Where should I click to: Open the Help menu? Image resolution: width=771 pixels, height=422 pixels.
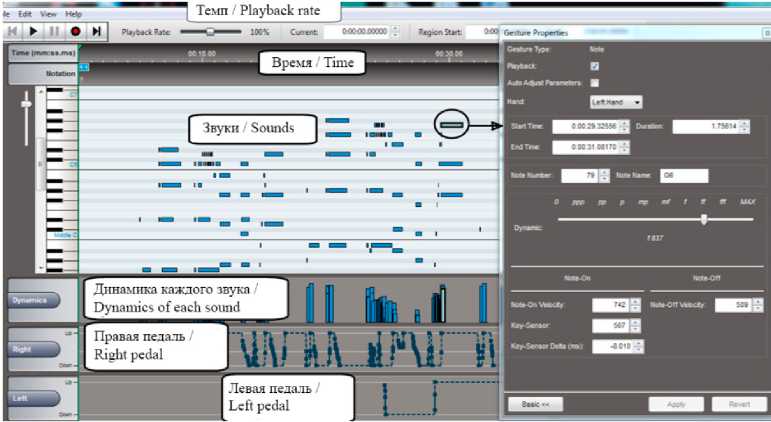73,14
